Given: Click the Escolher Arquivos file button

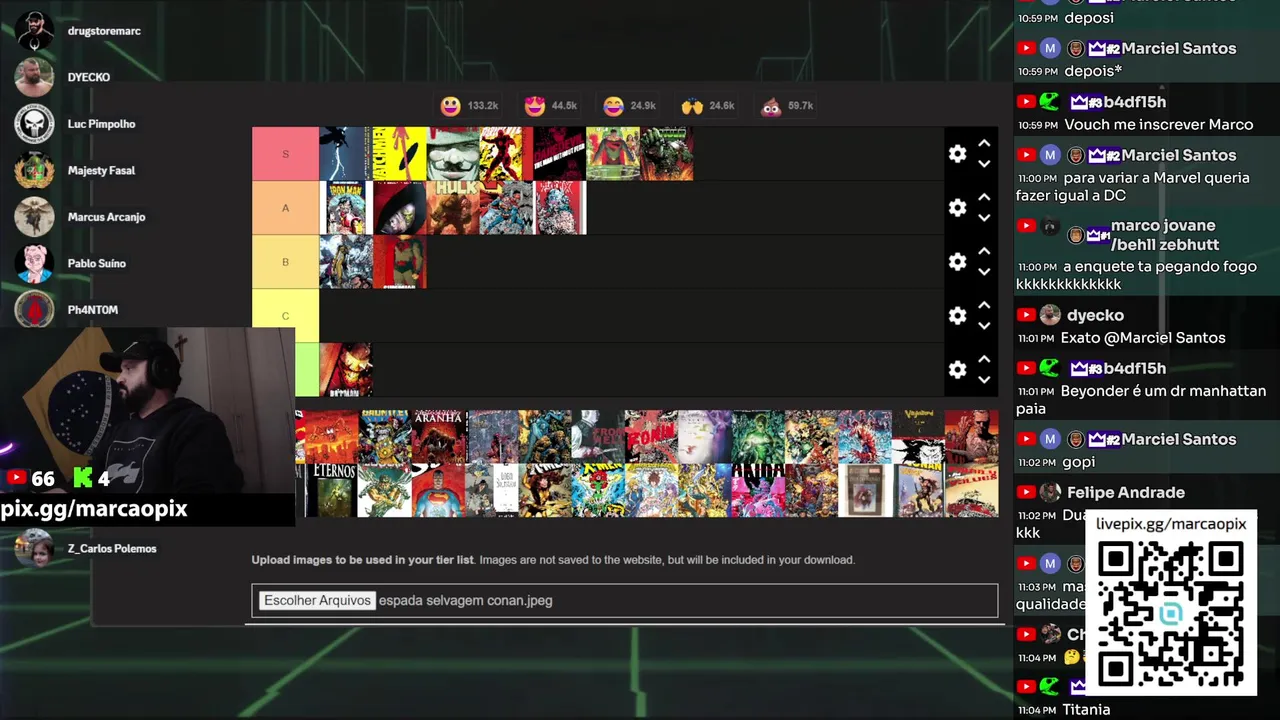Looking at the screenshot, I should (317, 600).
